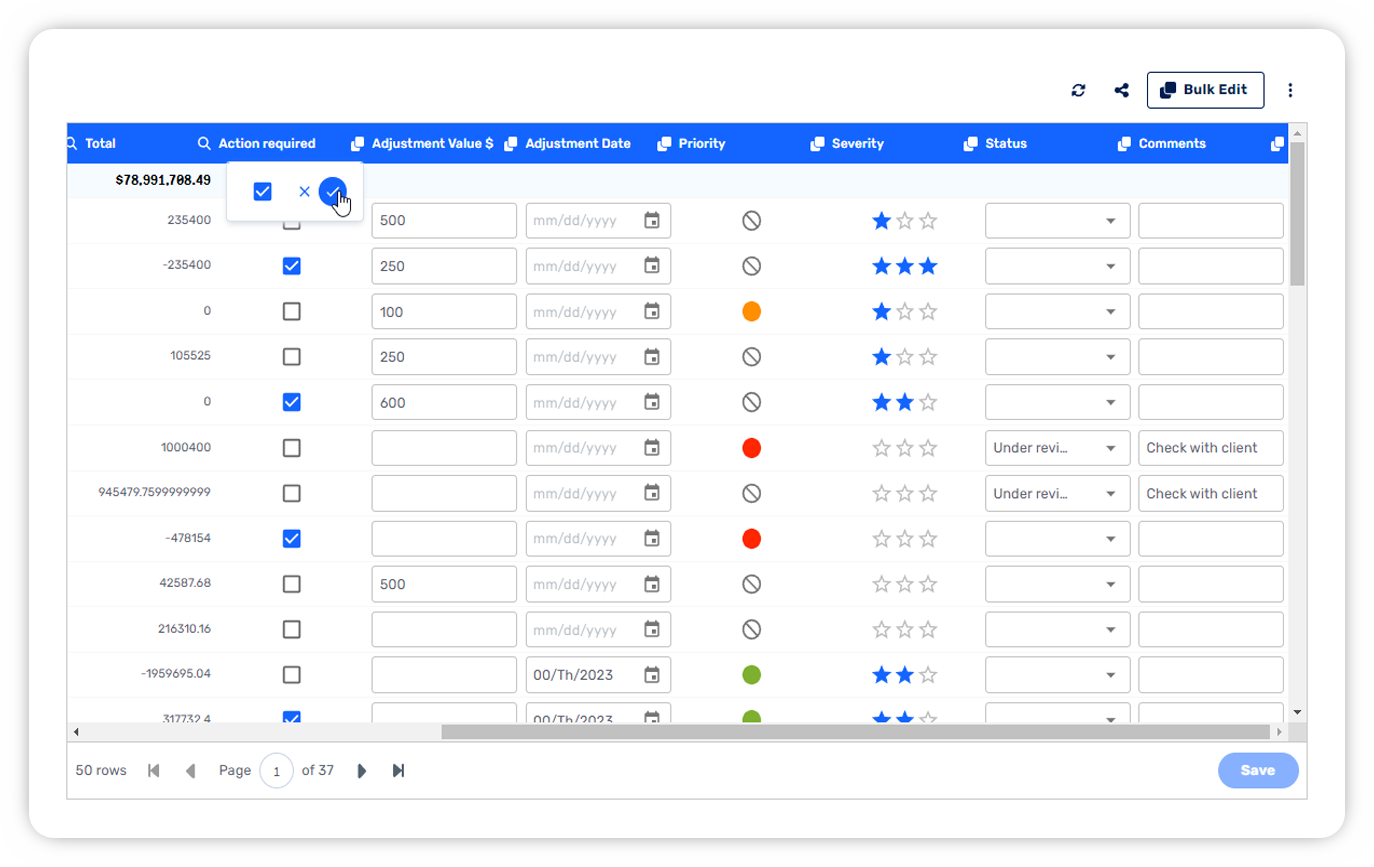Click the no-priority icon in the 235400 row

point(752,221)
